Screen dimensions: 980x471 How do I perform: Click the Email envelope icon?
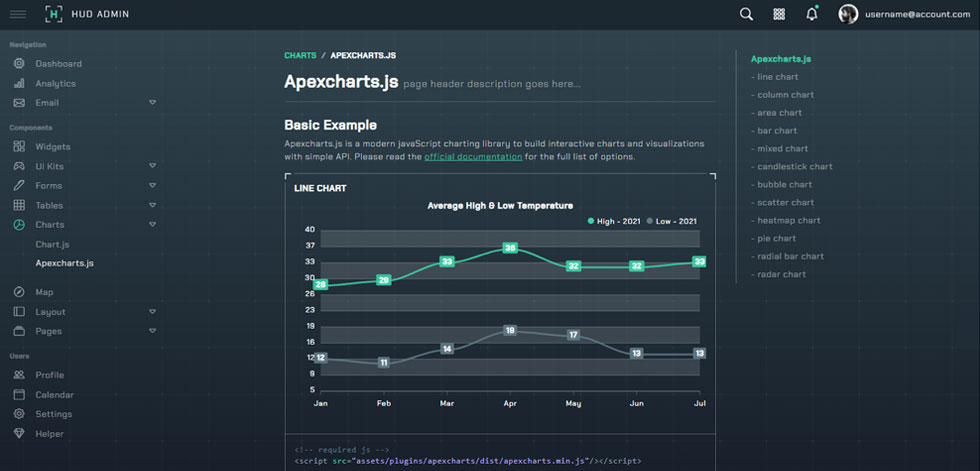coord(19,102)
